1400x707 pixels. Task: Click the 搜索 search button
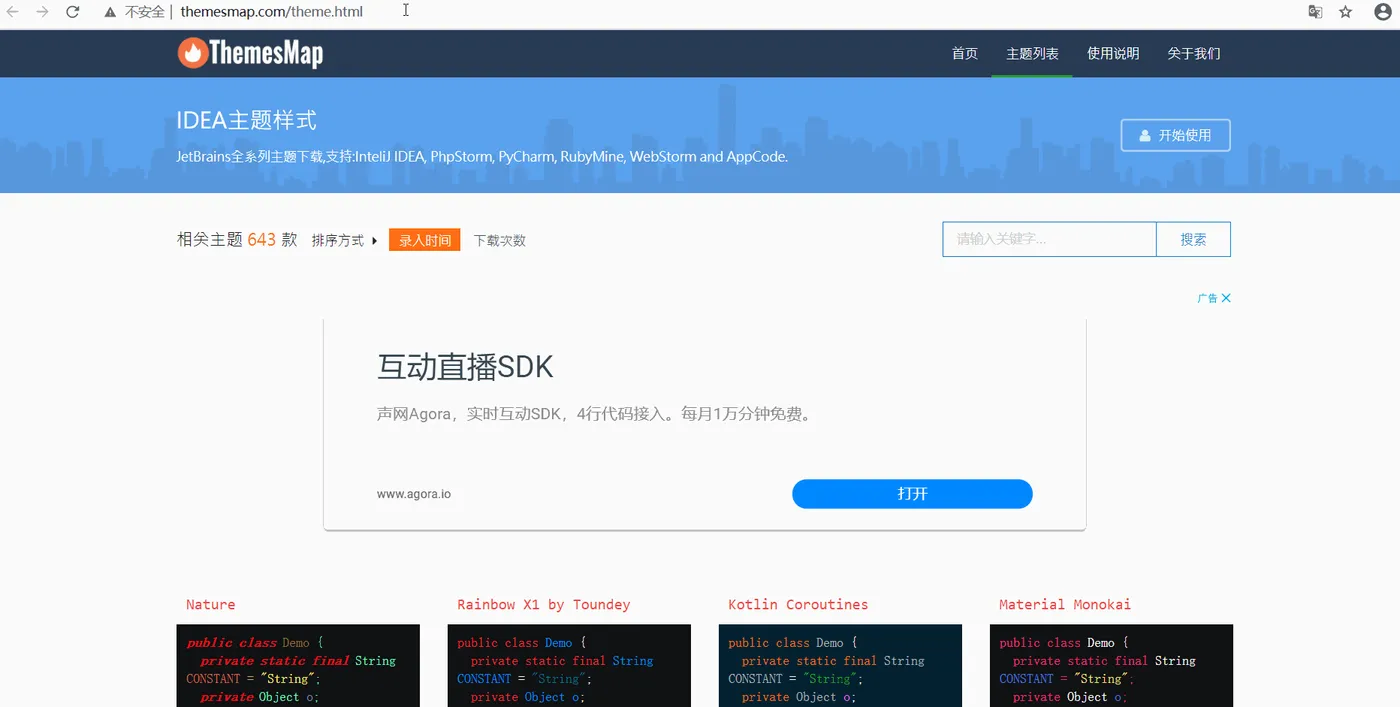coord(1193,239)
